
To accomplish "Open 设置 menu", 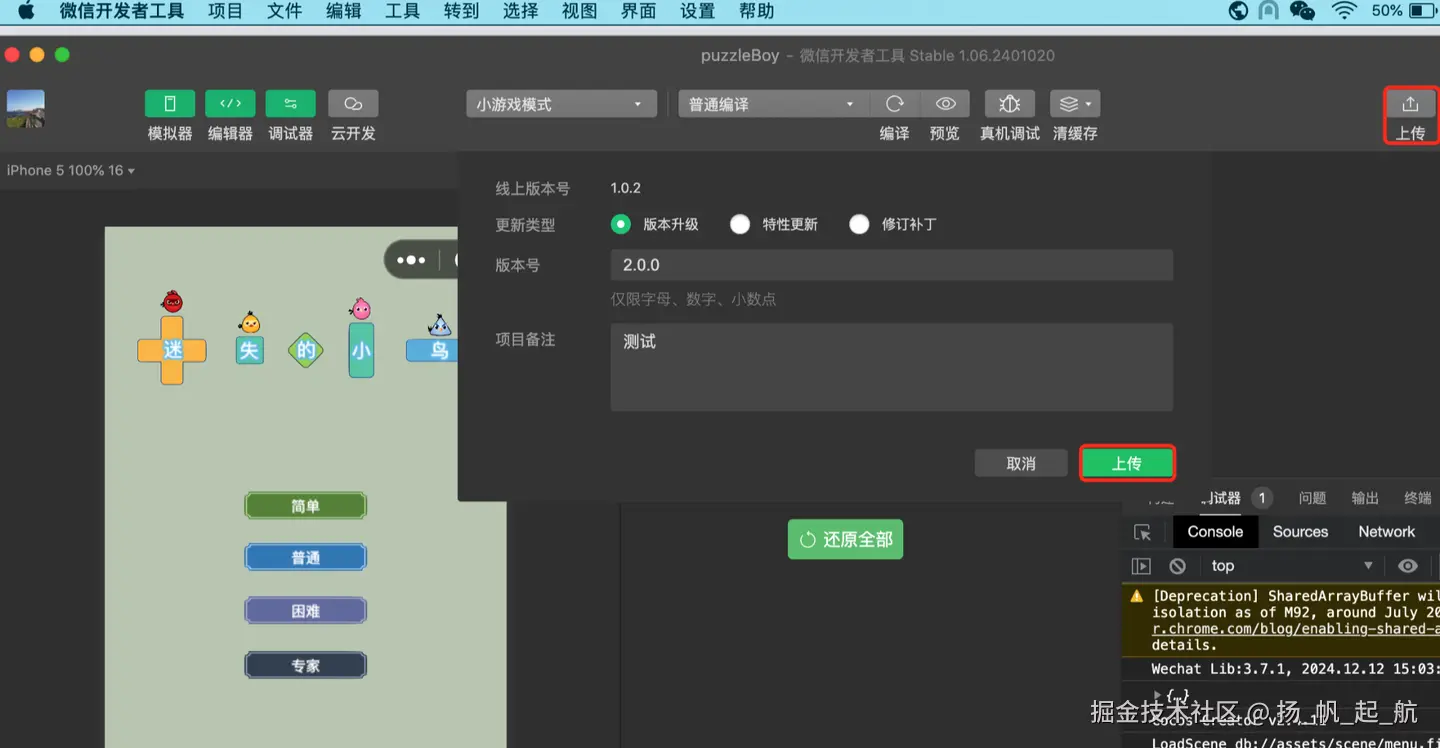I will tap(697, 12).
